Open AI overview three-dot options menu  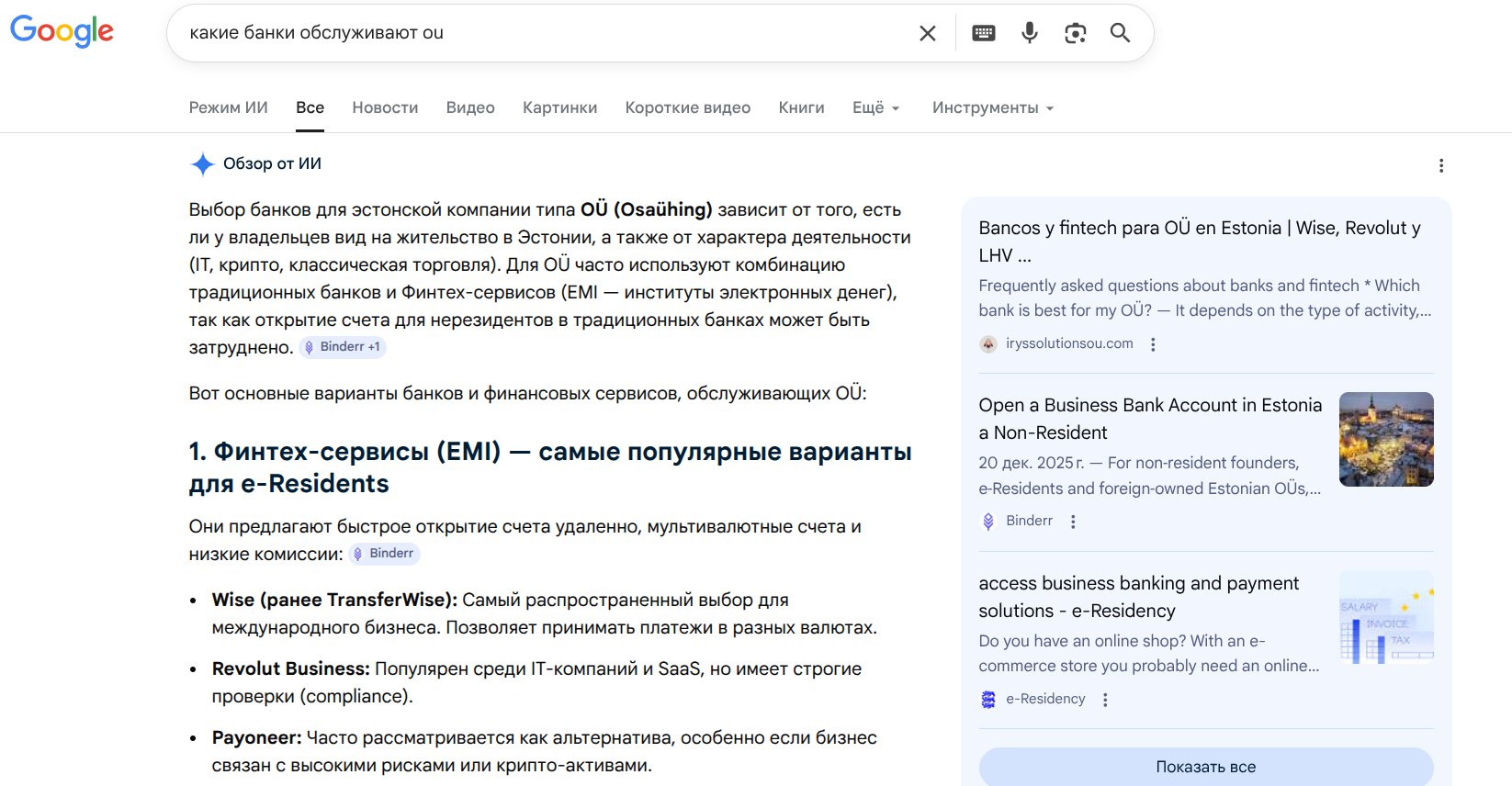point(1441,165)
